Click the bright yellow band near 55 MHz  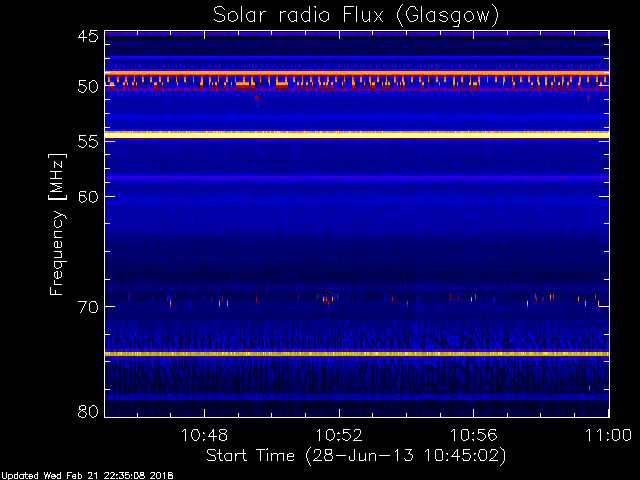coord(357,134)
